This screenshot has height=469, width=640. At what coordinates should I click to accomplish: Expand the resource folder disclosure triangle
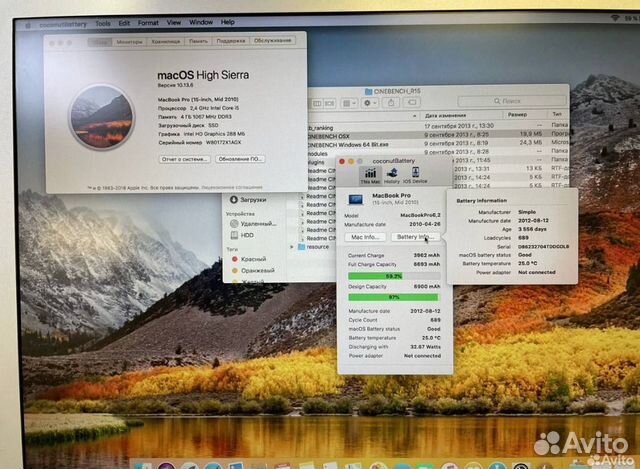[291, 247]
